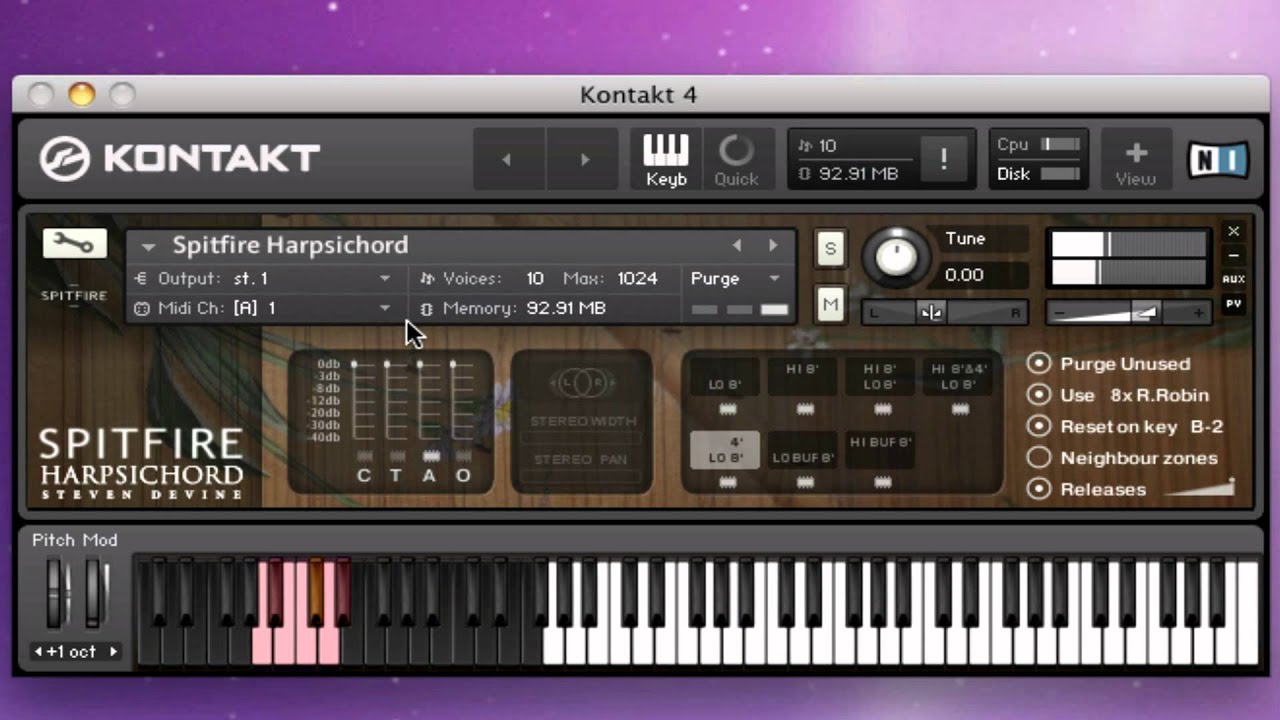1280x720 pixels.
Task: Shift octave up with right arrow
Action: click(113, 652)
